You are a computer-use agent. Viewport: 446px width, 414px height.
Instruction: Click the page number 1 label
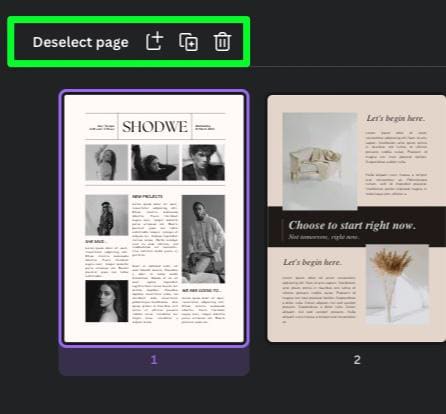click(154, 360)
